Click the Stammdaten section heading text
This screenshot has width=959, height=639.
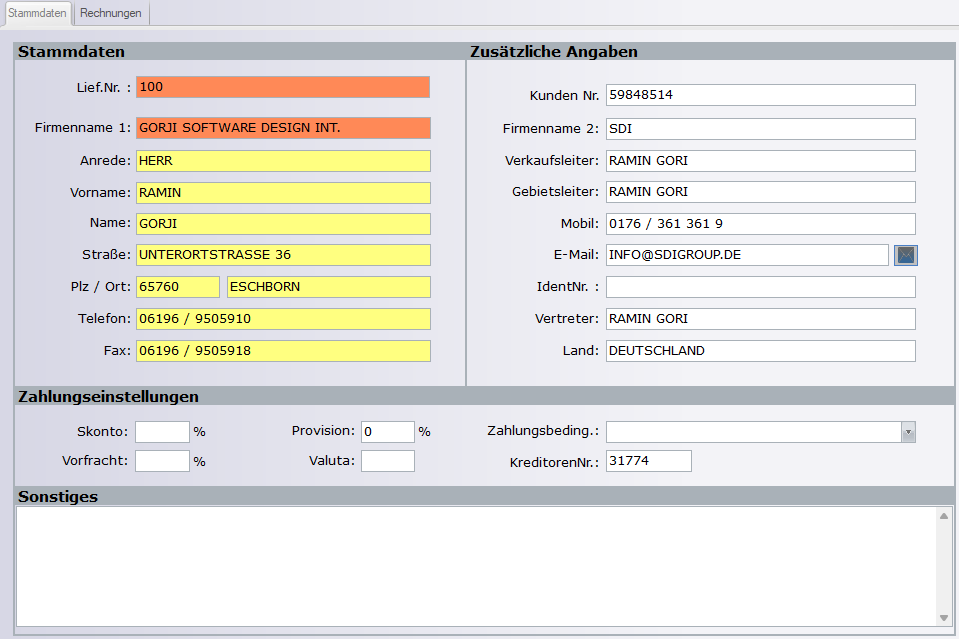coord(71,52)
